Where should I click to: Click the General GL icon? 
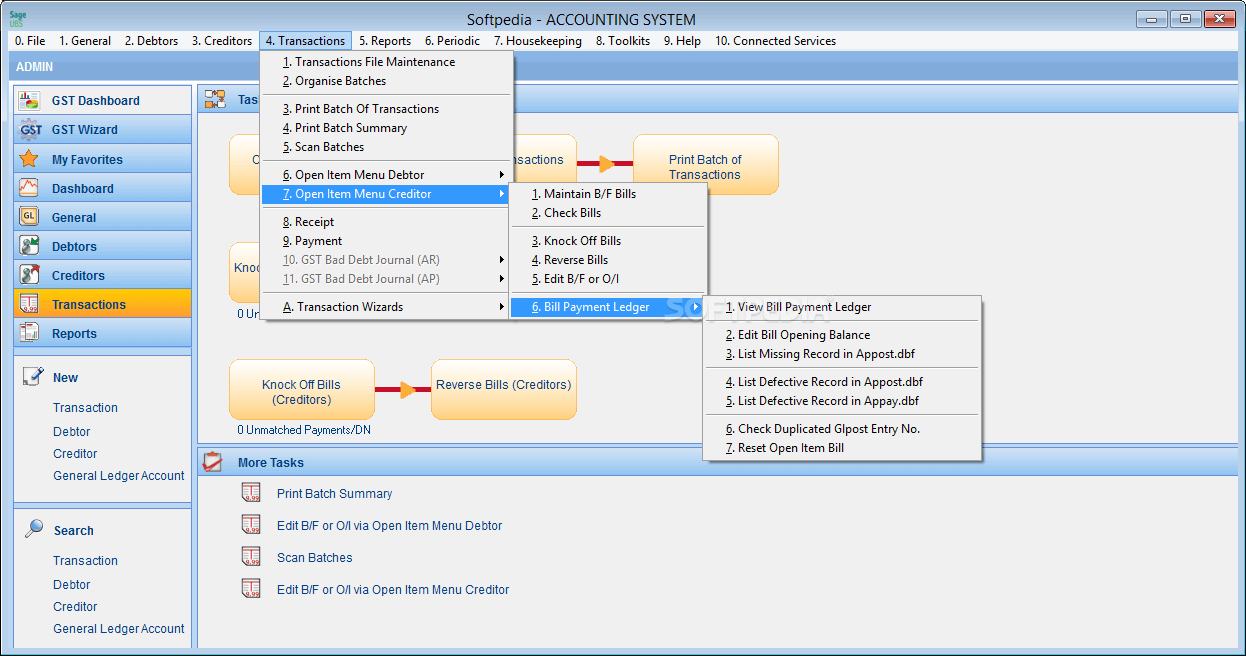click(x=29, y=217)
